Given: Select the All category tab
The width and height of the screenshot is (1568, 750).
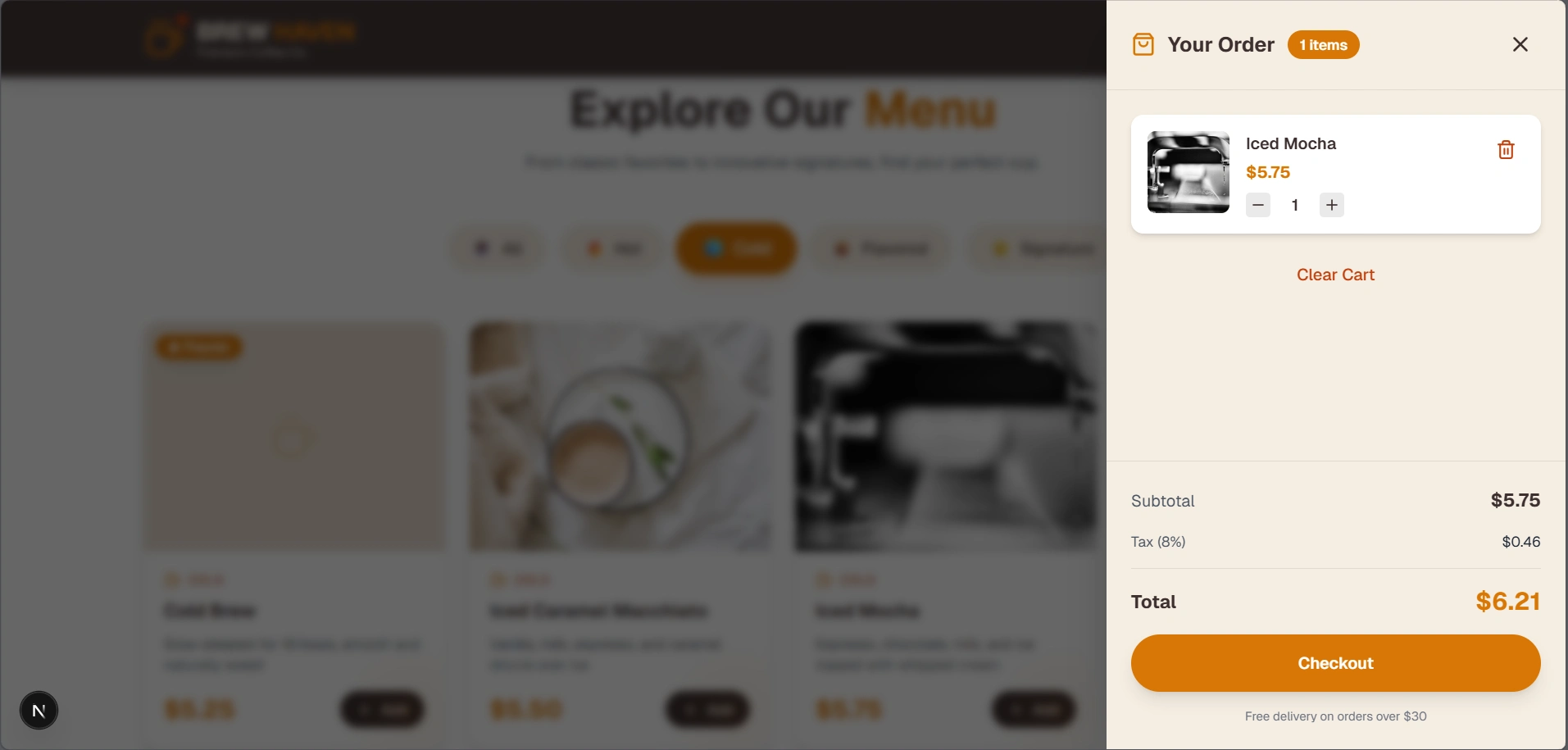Looking at the screenshot, I should click(x=498, y=248).
